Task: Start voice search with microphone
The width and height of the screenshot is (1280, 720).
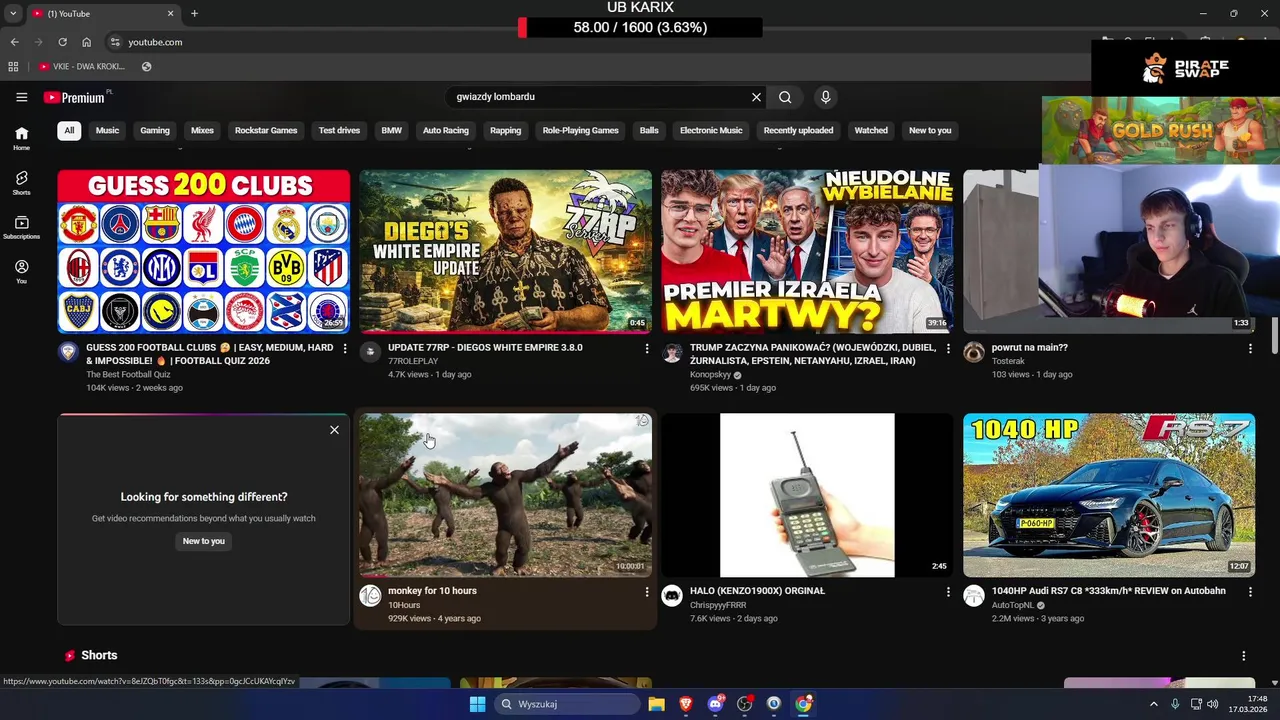Action: (x=825, y=97)
